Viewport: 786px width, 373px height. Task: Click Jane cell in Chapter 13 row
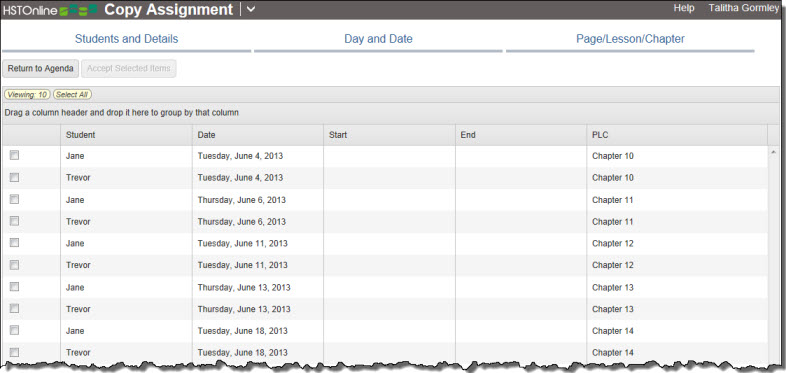[x=126, y=287]
